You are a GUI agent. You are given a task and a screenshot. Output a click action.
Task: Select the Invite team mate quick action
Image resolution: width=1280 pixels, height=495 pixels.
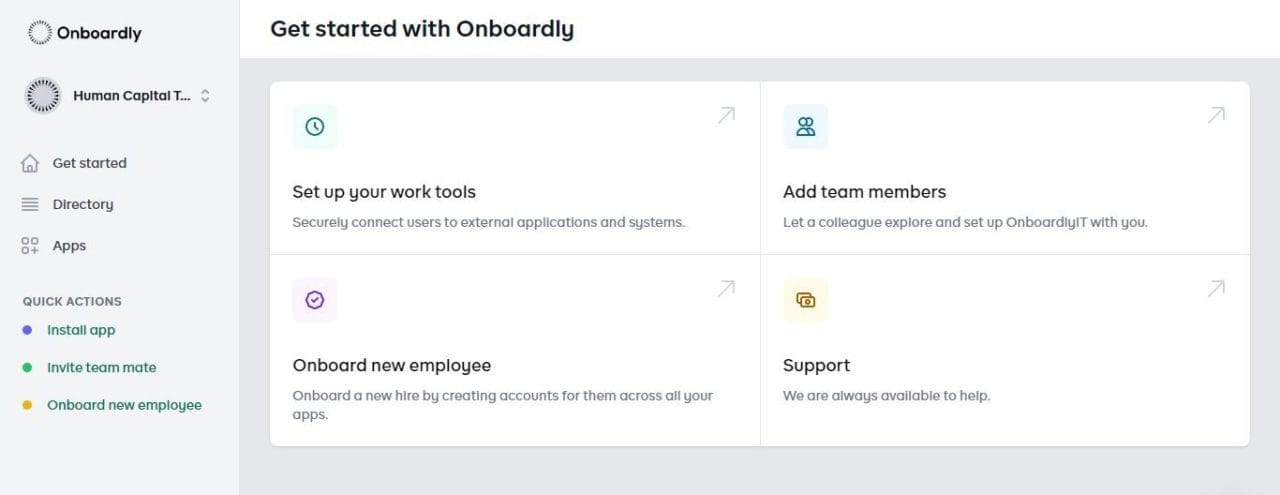coord(101,367)
